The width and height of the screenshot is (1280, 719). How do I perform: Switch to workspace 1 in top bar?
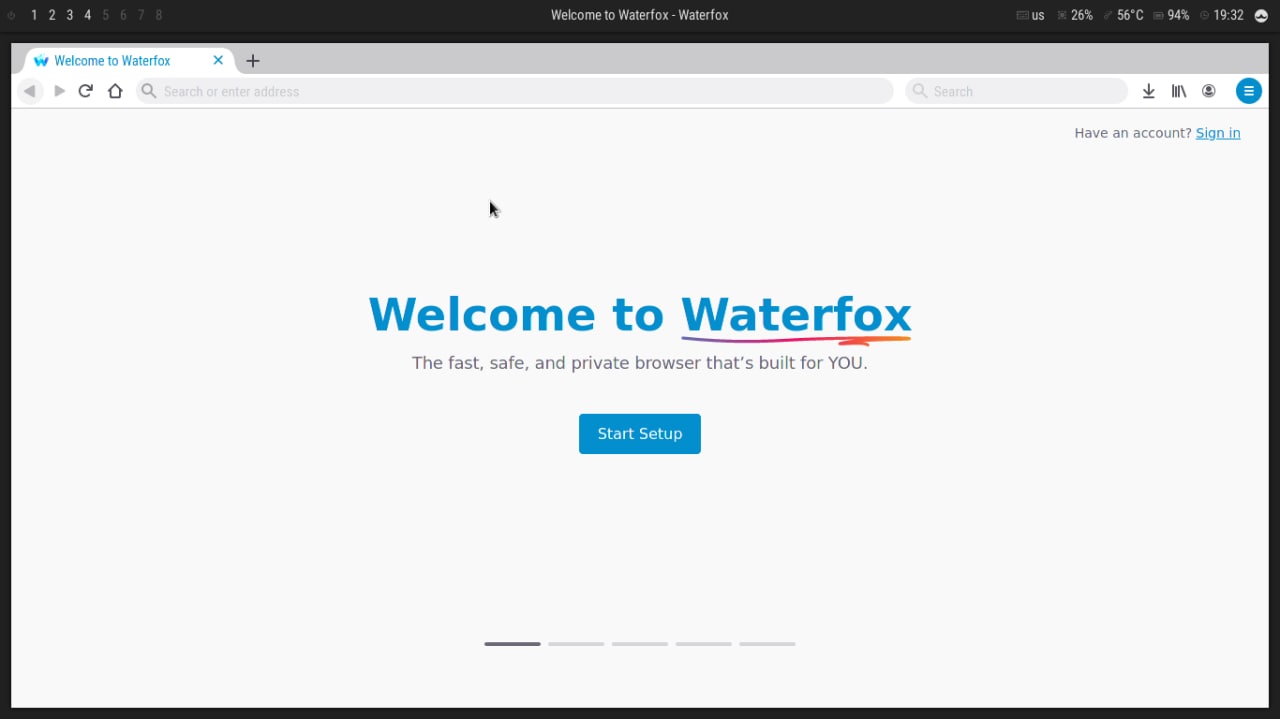click(x=34, y=15)
